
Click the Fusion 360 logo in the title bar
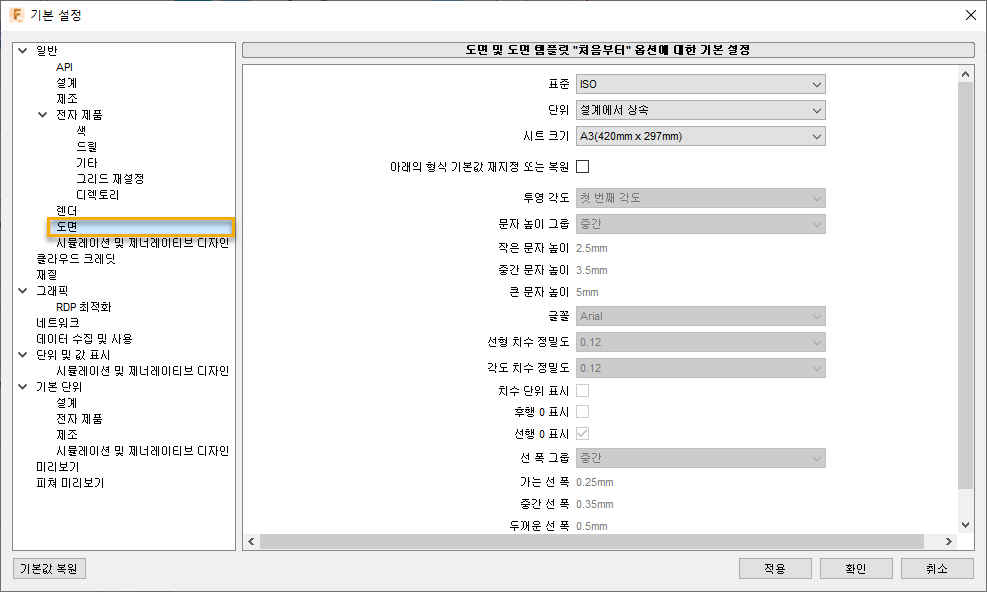20,15
